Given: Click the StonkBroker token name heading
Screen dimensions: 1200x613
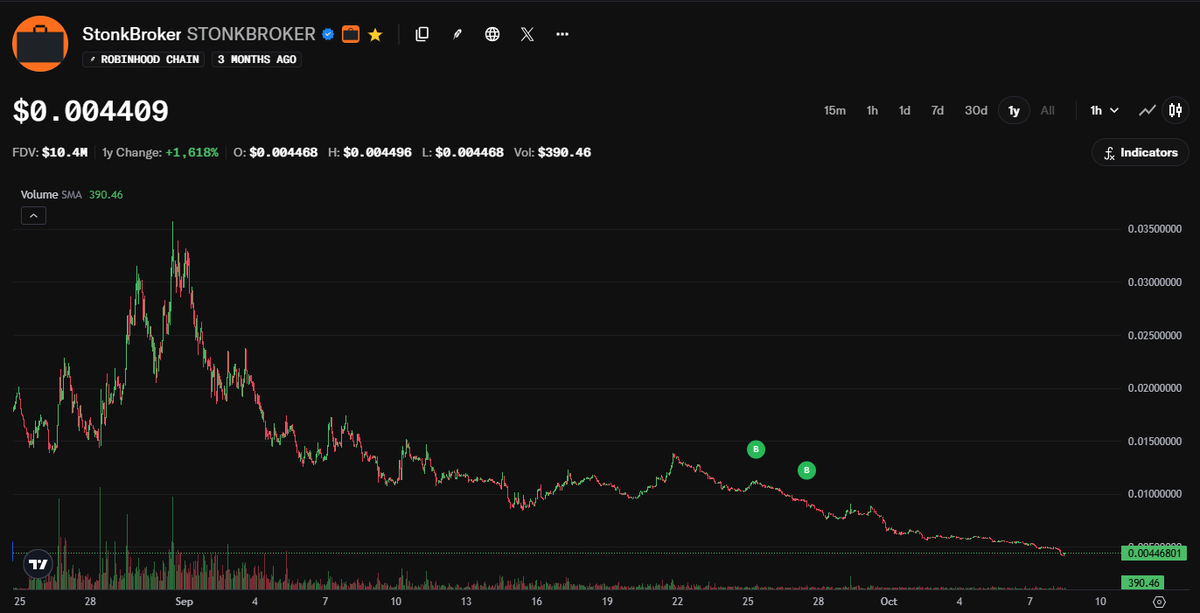Looking at the screenshot, I should [132, 34].
